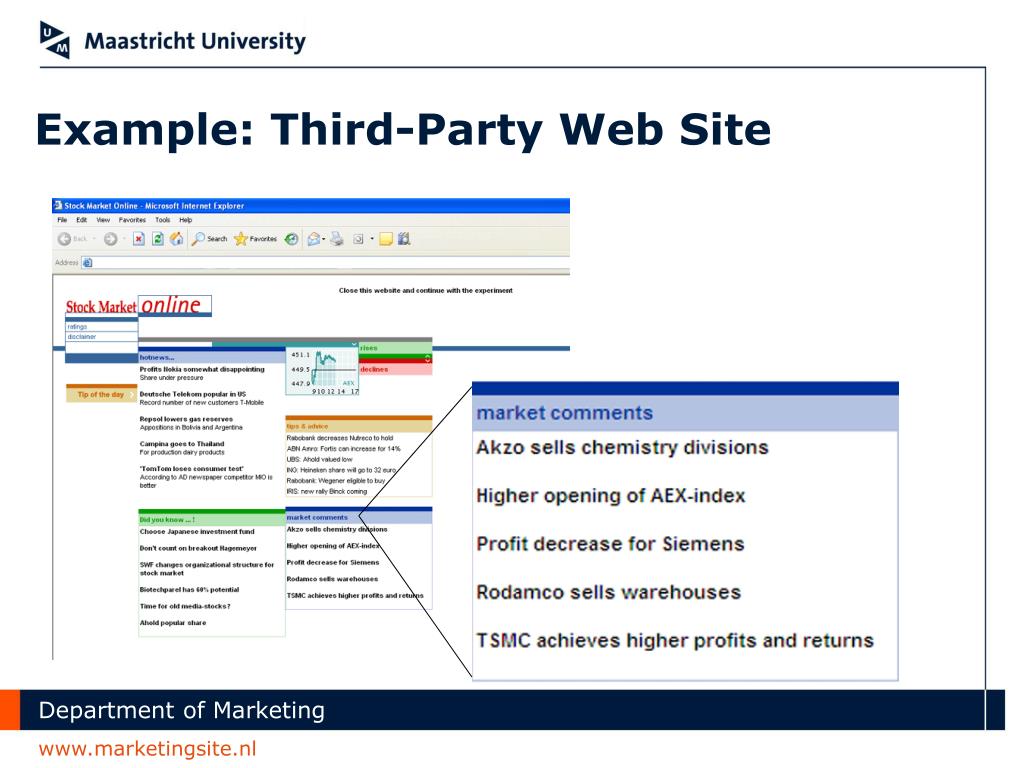Image resolution: width=1024 pixels, height=768 pixels.
Task: Click 'Rabobank decreases Nutreco to hold'
Action: point(340,438)
